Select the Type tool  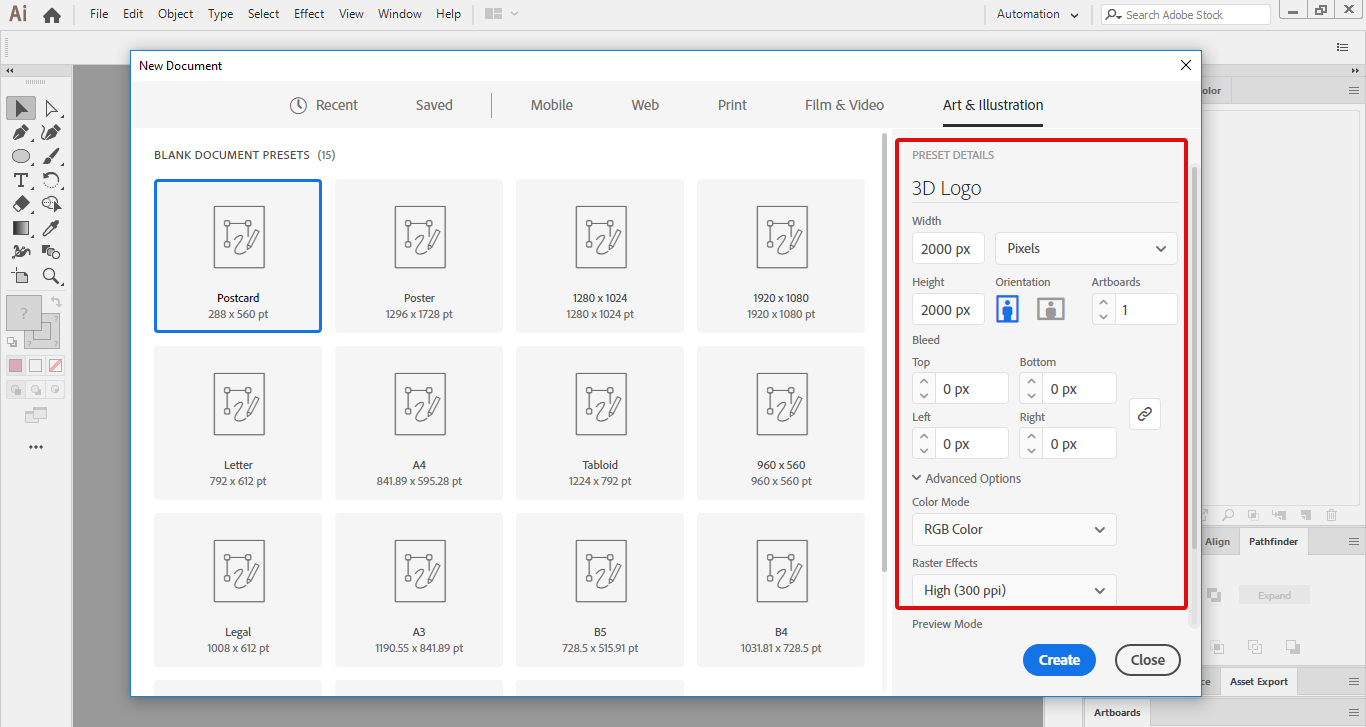(x=21, y=180)
